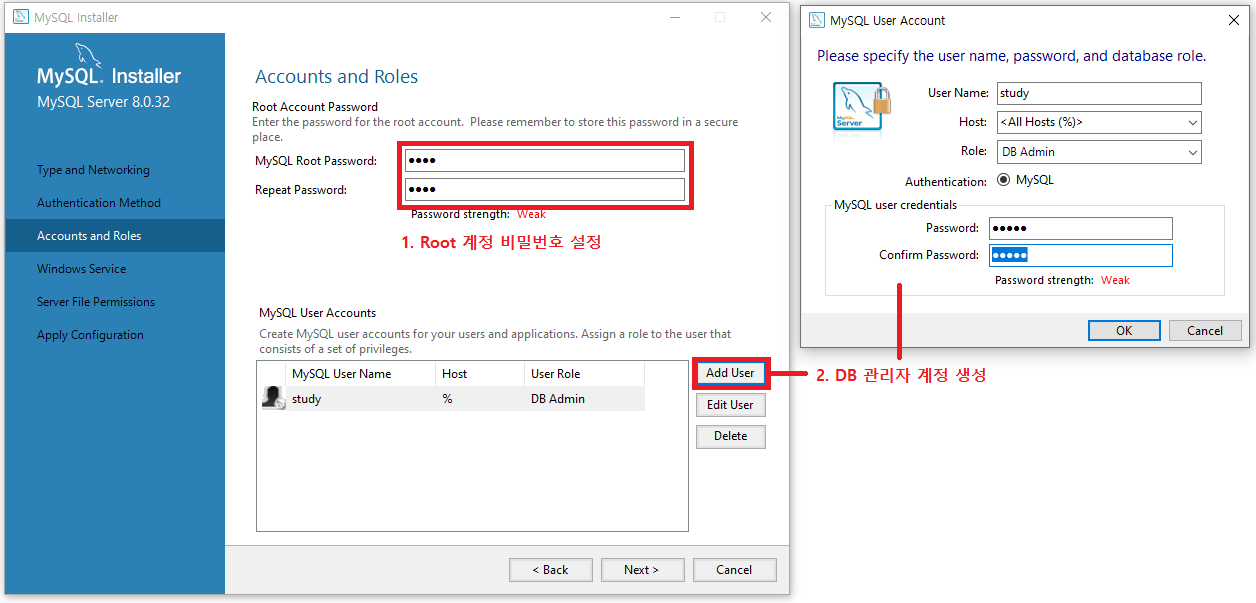Confirm user account with OK button
1256x603 pixels.
click(1124, 331)
